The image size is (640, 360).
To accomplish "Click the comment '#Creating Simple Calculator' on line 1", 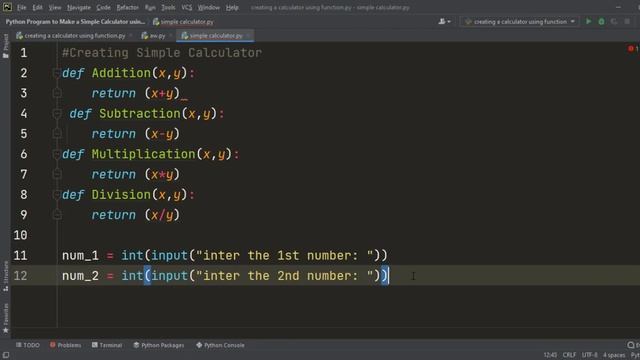I will (162, 53).
